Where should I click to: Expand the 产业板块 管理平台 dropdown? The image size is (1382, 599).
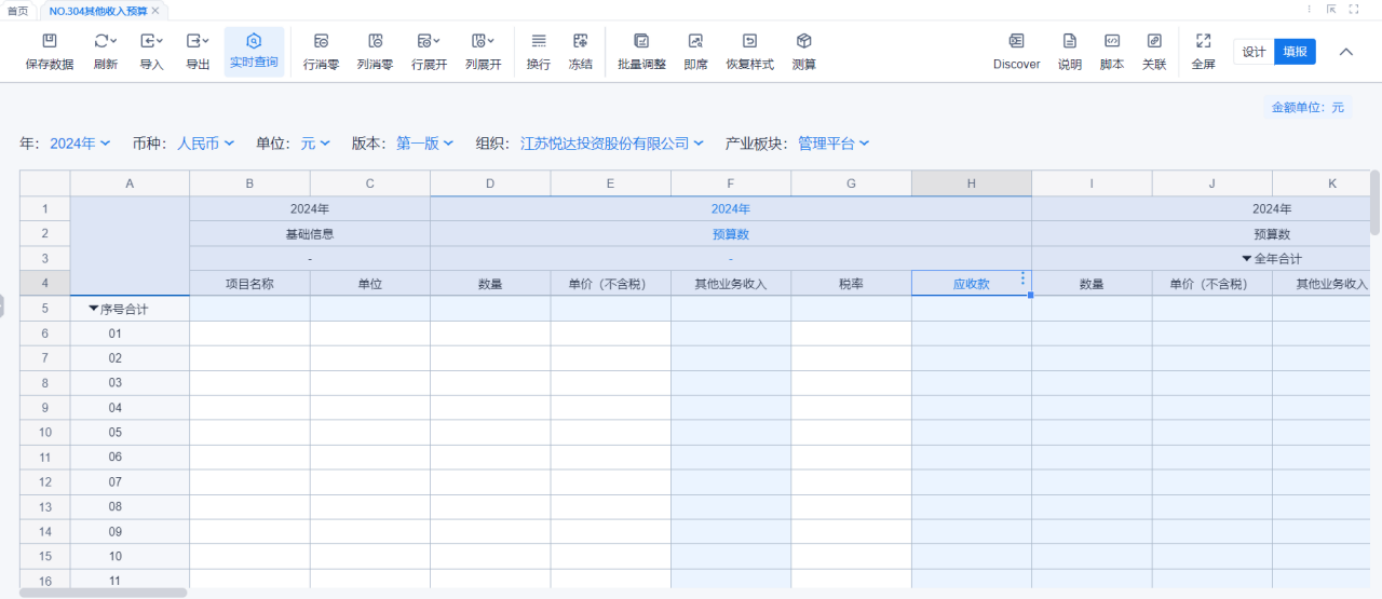click(x=833, y=144)
